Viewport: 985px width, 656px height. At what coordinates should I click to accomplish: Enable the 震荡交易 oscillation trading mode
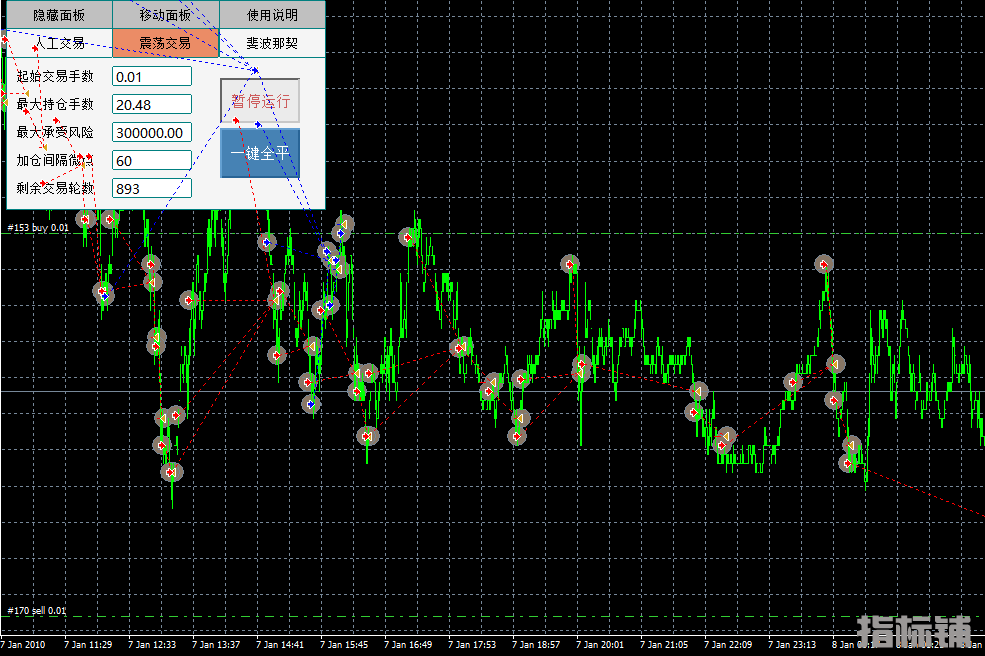165,43
